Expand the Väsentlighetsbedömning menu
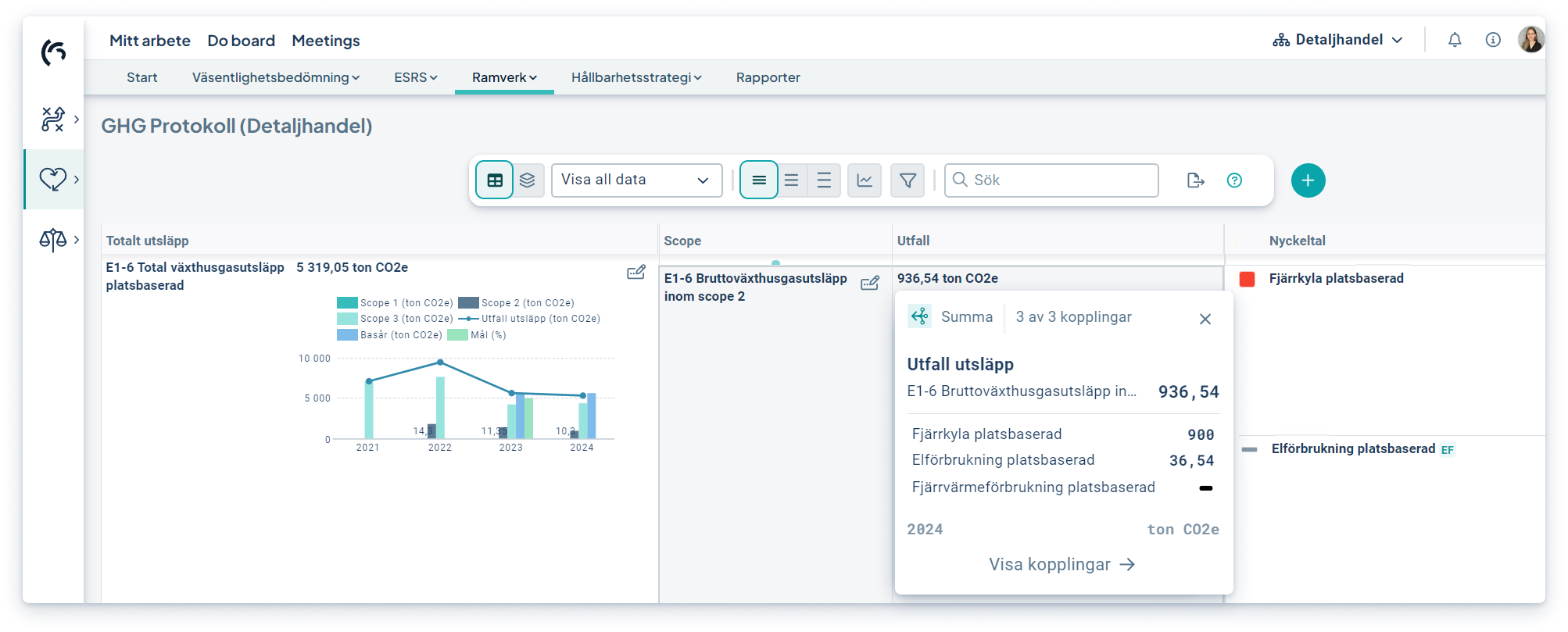Image resolution: width=1568 pixels, height=632 pixels. coord(275,77)
